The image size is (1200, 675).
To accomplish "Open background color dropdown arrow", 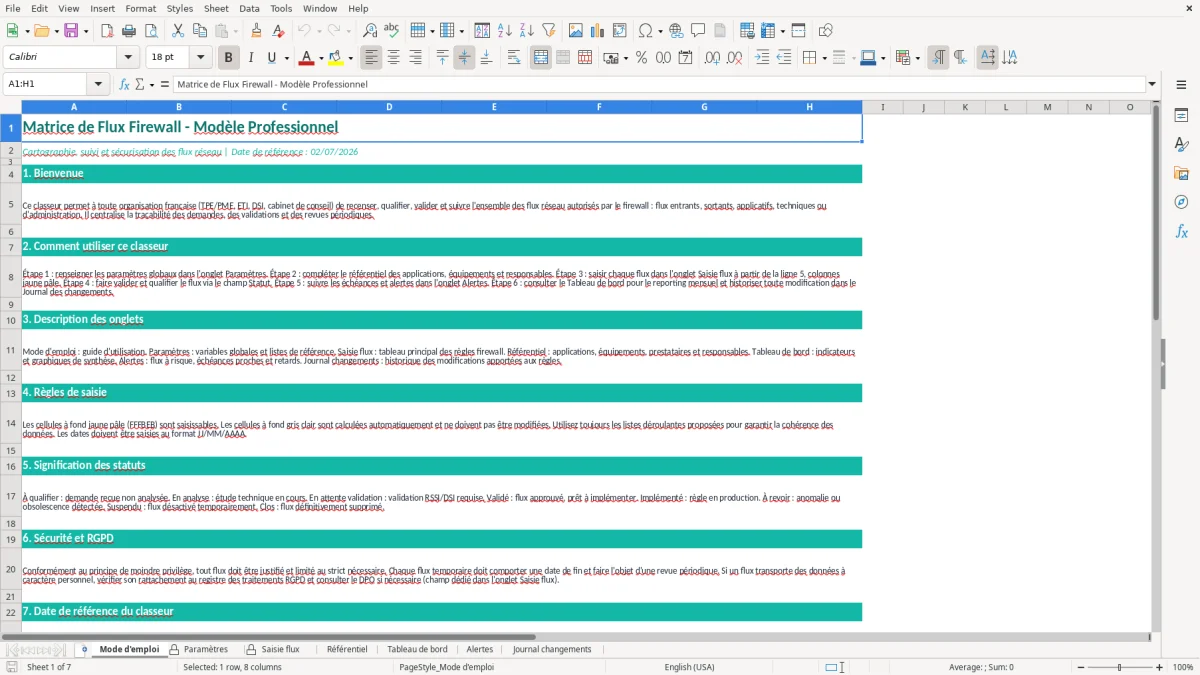I will click(x=351, y=58).
